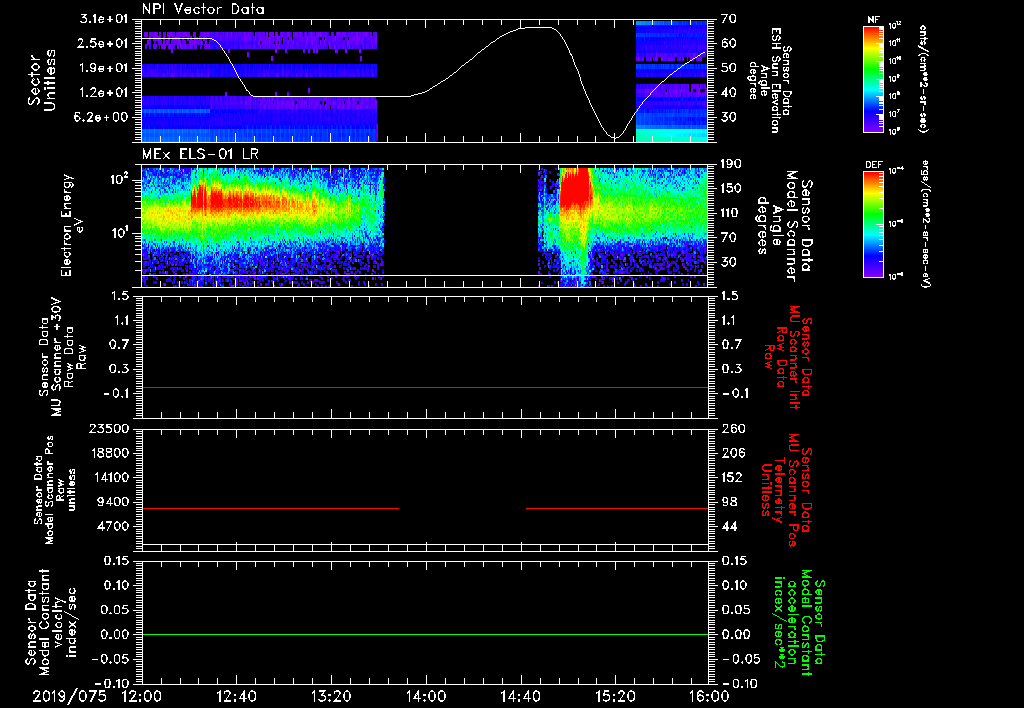Click the green velocity line in bottom panel

tap(425, 634)
